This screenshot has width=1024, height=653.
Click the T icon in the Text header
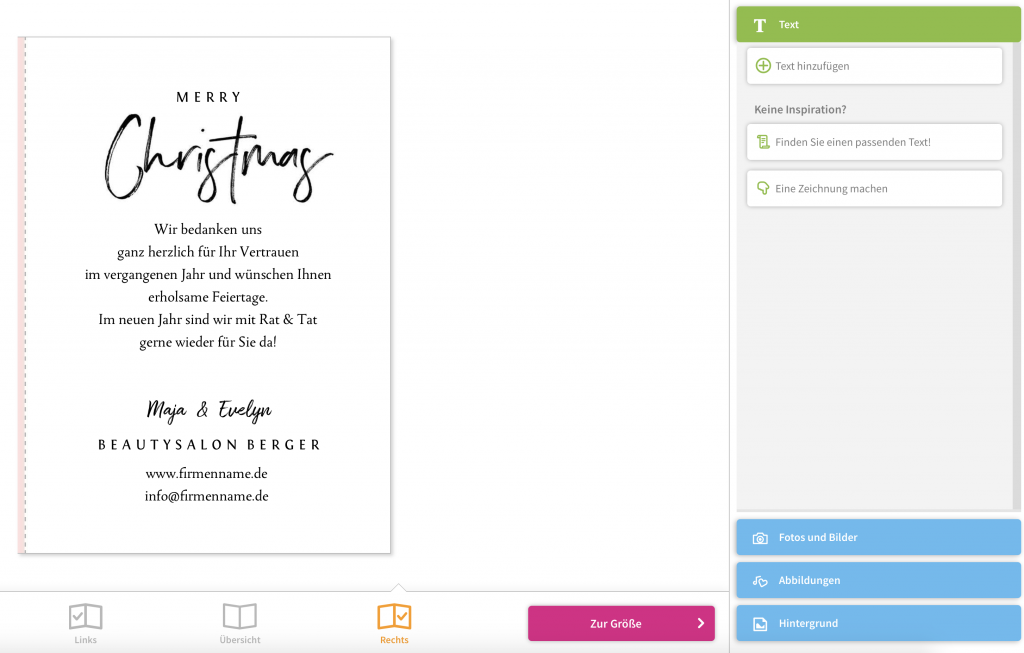(760, 25)
